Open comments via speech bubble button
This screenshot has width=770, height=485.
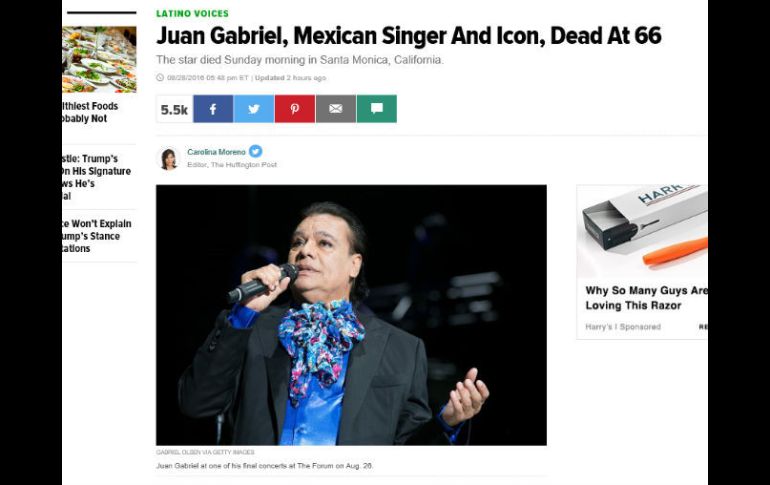click(x=377, y=109)
